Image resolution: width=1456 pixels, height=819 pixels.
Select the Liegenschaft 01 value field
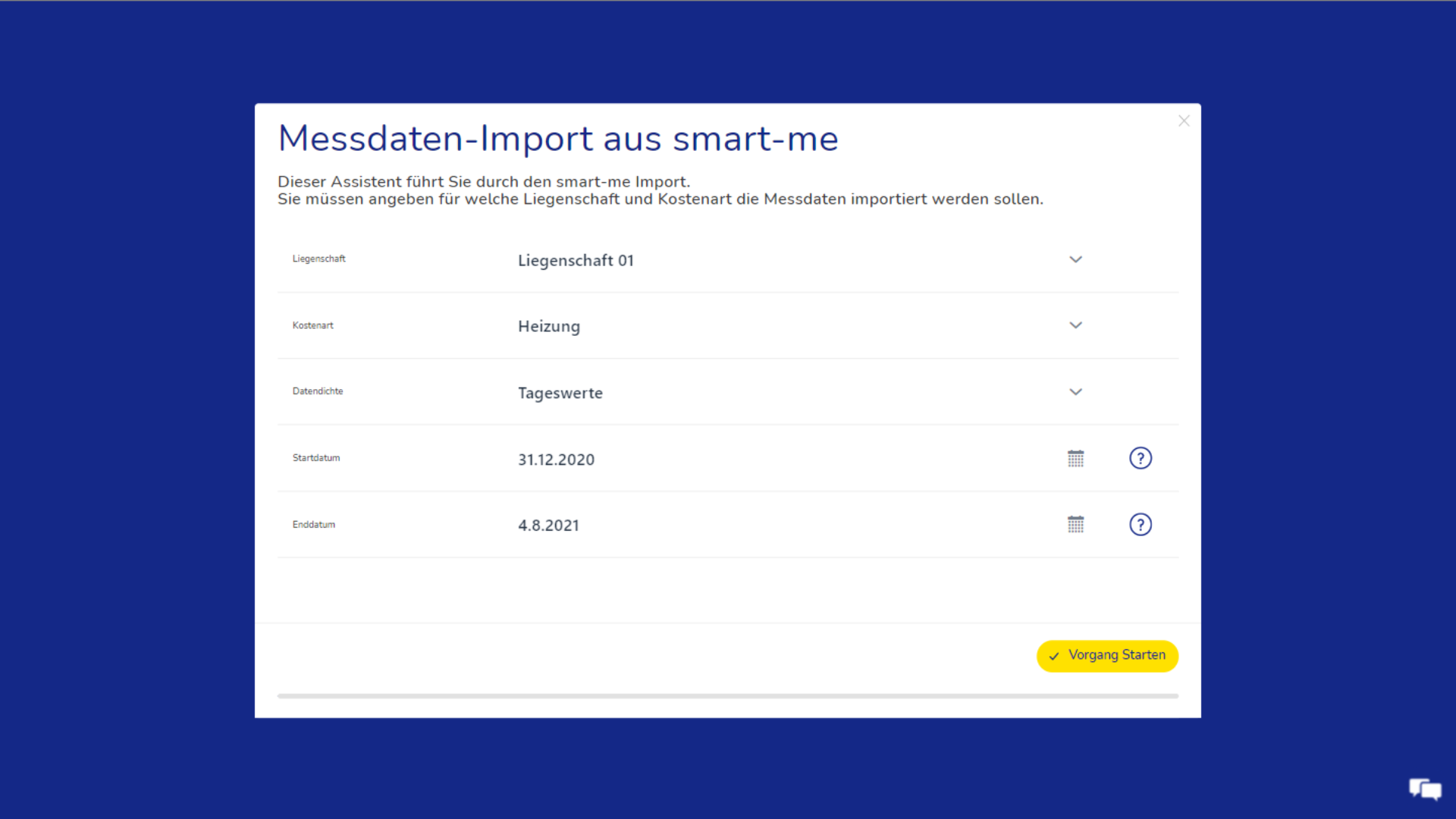[576, 261]
